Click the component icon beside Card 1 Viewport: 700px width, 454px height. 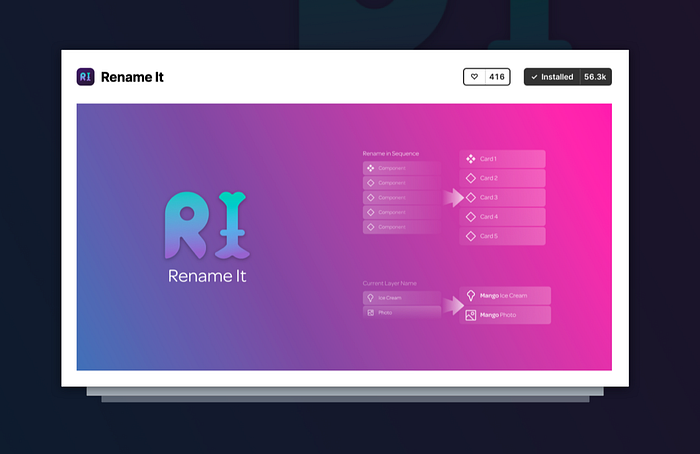click(471, 159)
